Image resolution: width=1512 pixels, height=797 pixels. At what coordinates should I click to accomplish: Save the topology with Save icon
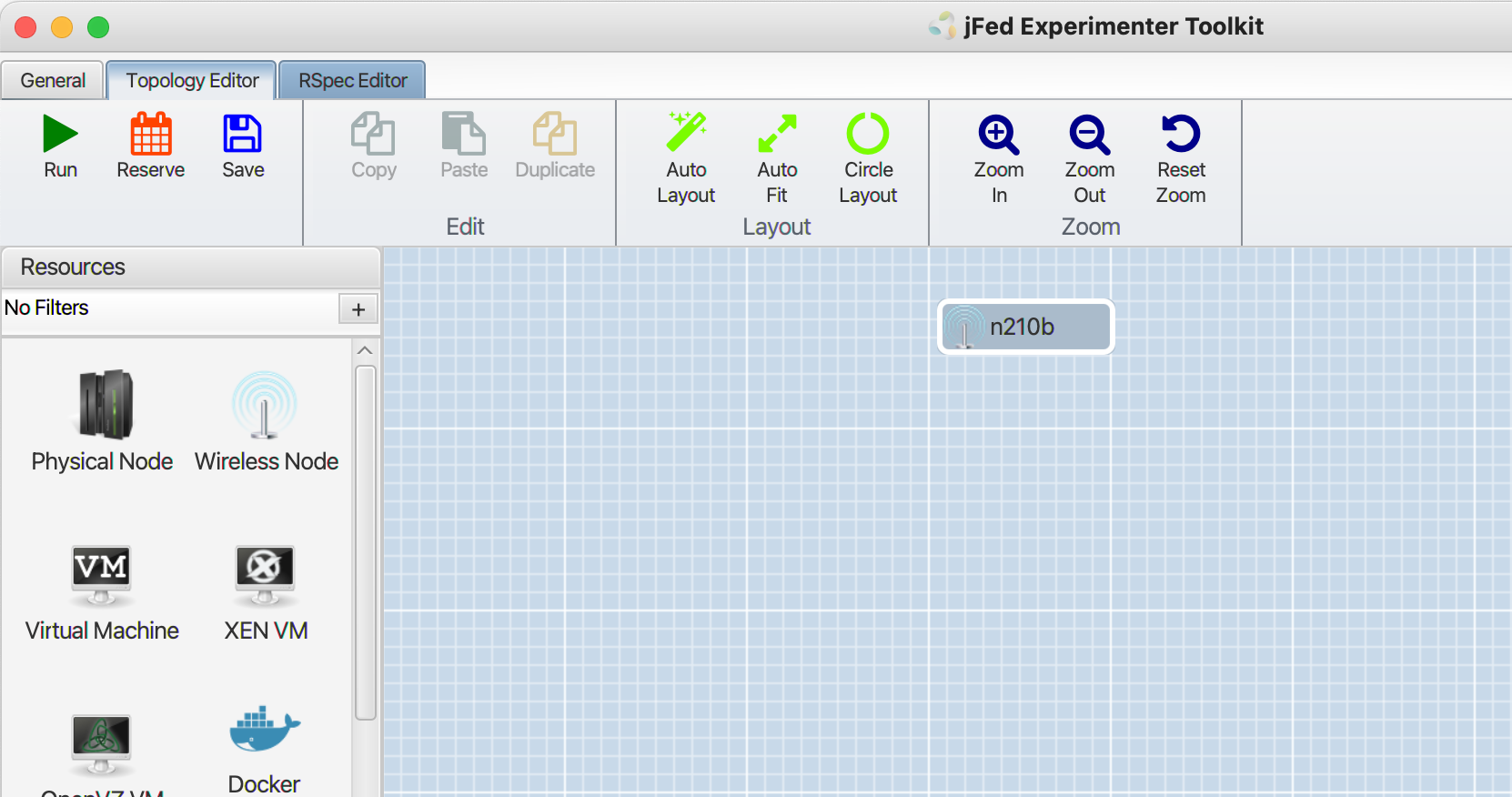click(243, 135)
